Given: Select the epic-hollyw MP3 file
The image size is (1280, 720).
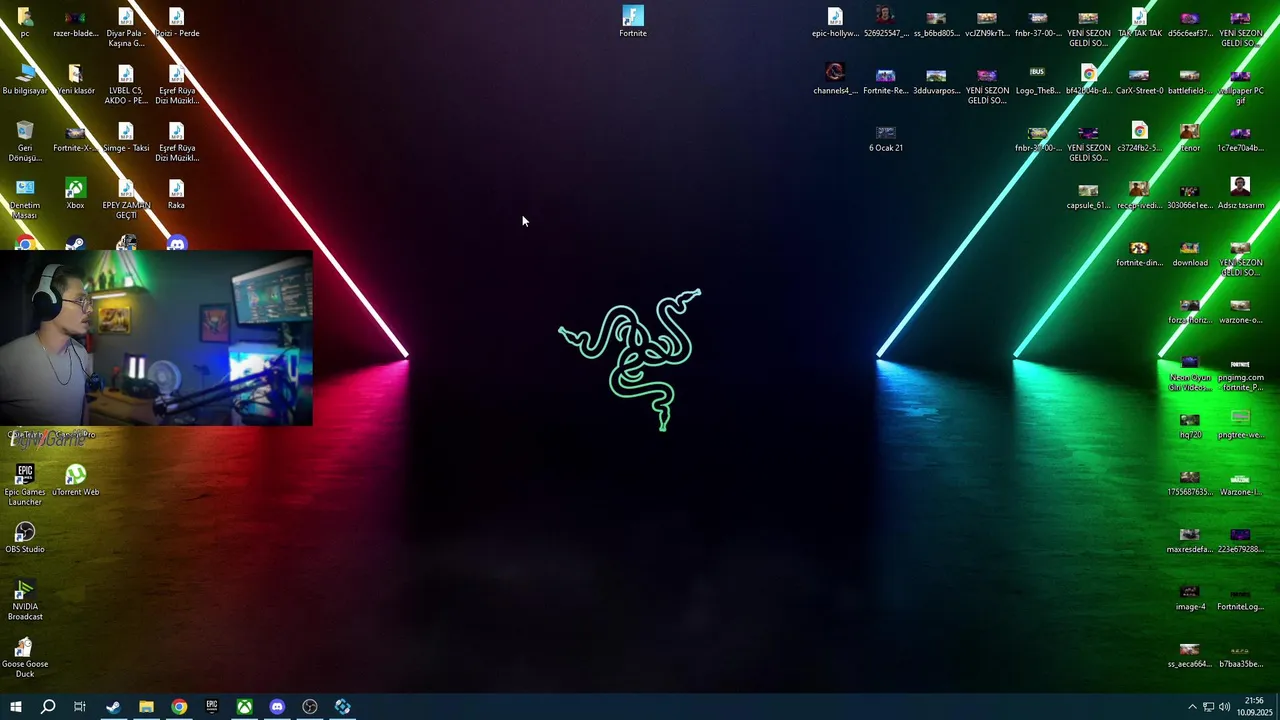Looking at the screenshot, I should coord(835,22).
